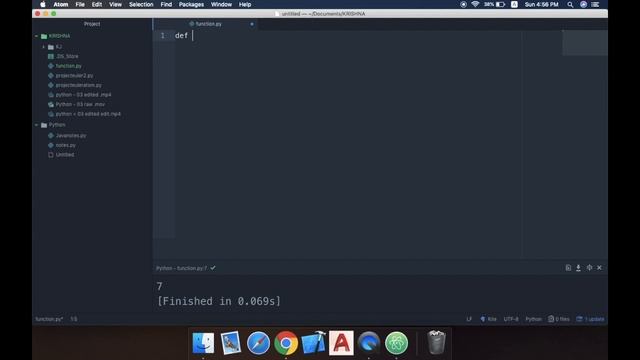Click the output value 7
Image resolution: width=640 pixels, height=360 pixels.
point(160,287)
